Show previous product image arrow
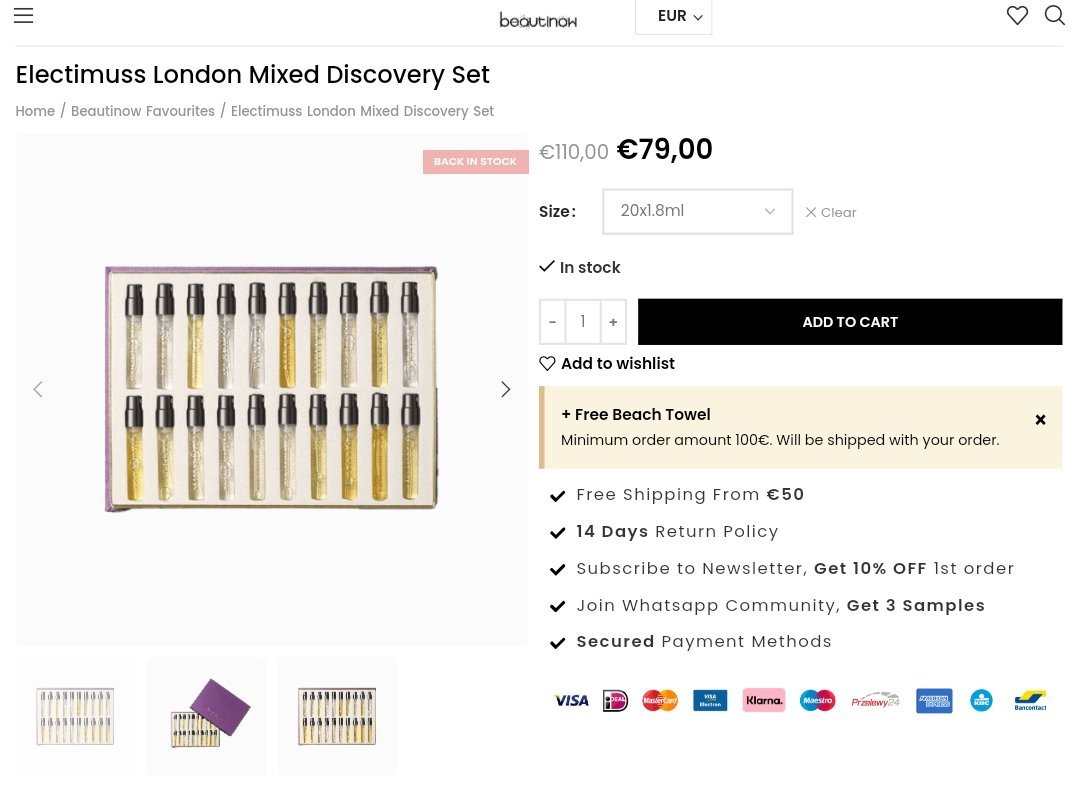1079x787 pixels. point(38,389)
